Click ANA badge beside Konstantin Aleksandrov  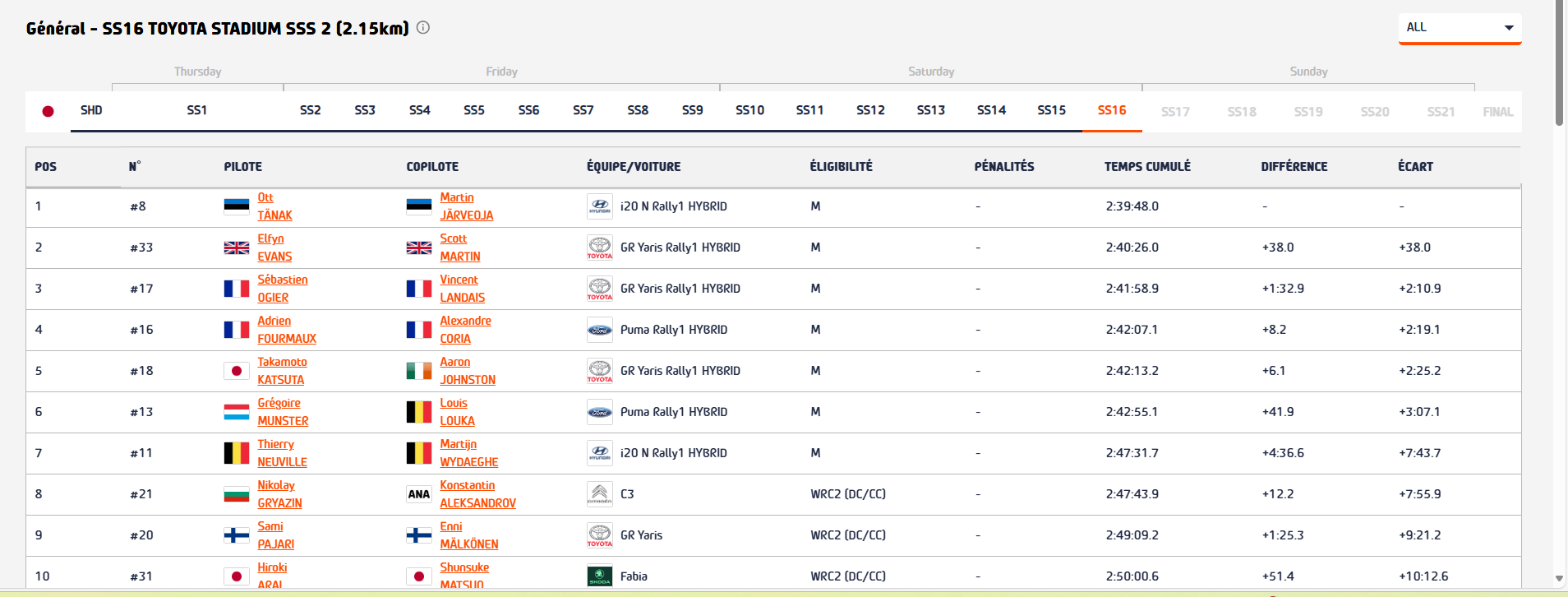click(x=419, y=494)
